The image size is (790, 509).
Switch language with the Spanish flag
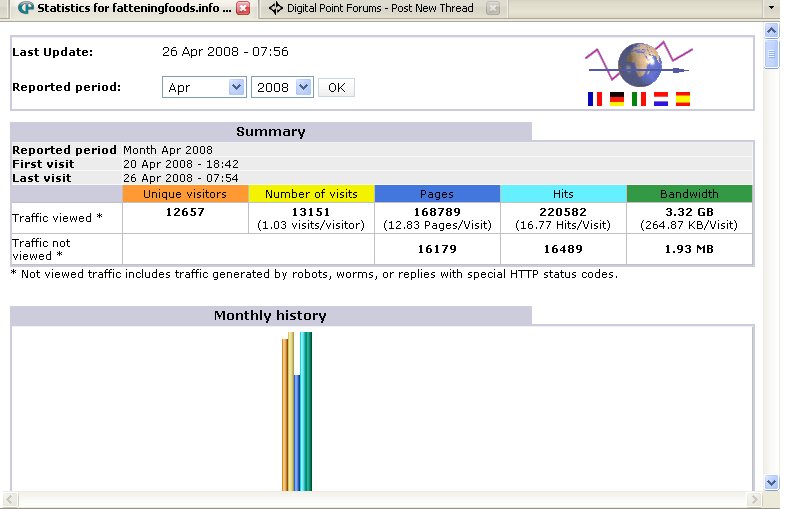(683, 99)
